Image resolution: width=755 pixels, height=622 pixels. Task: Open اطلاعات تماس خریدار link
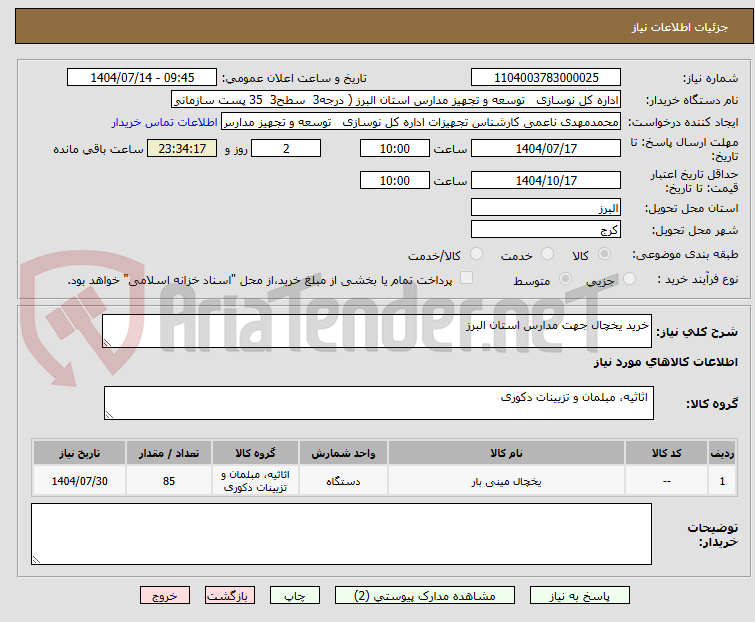pyautogui.click(x=165, y=122)
